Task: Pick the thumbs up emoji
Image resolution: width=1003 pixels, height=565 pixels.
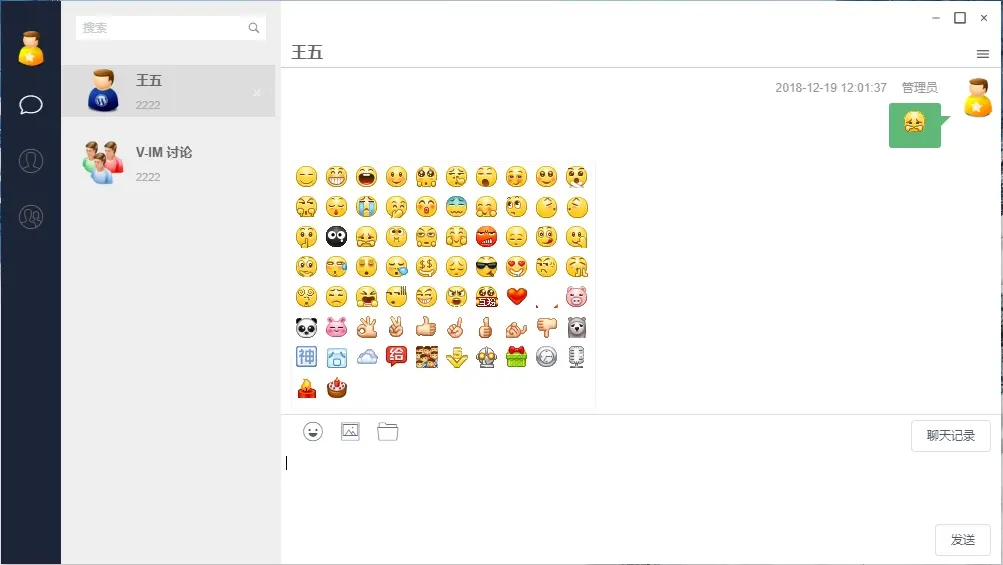Action: pyautogui.click(x=426, y=327)
